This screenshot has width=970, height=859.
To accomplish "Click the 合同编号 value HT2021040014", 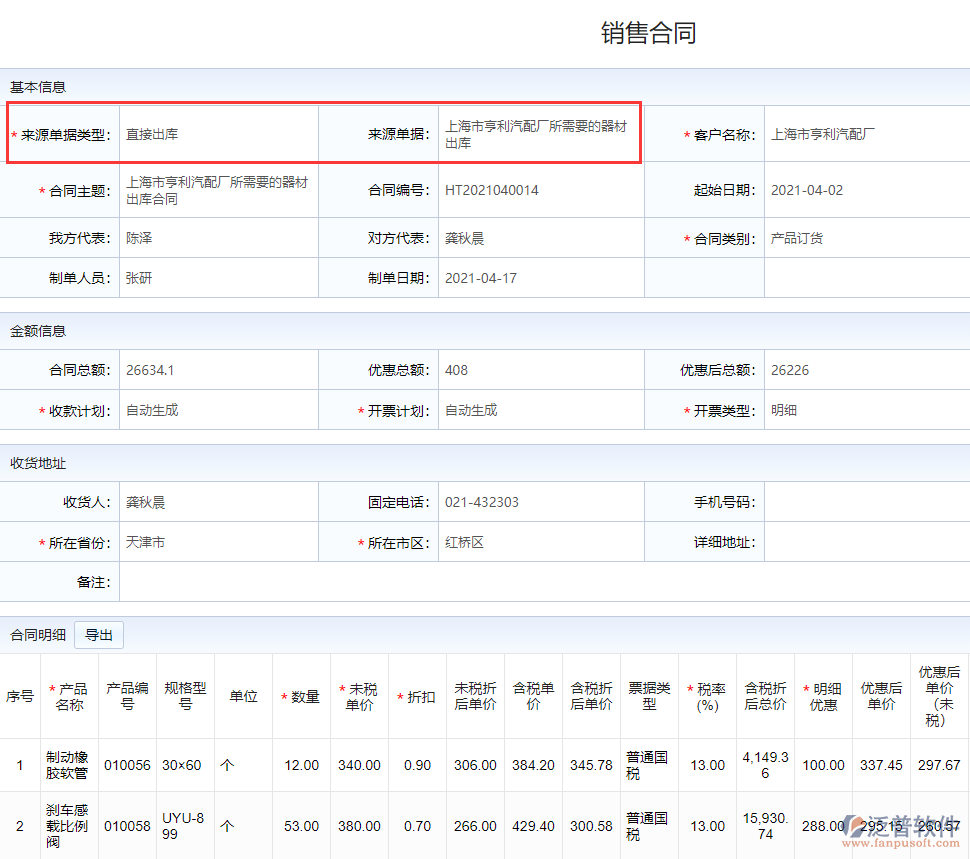I will [x=540, y=190].
